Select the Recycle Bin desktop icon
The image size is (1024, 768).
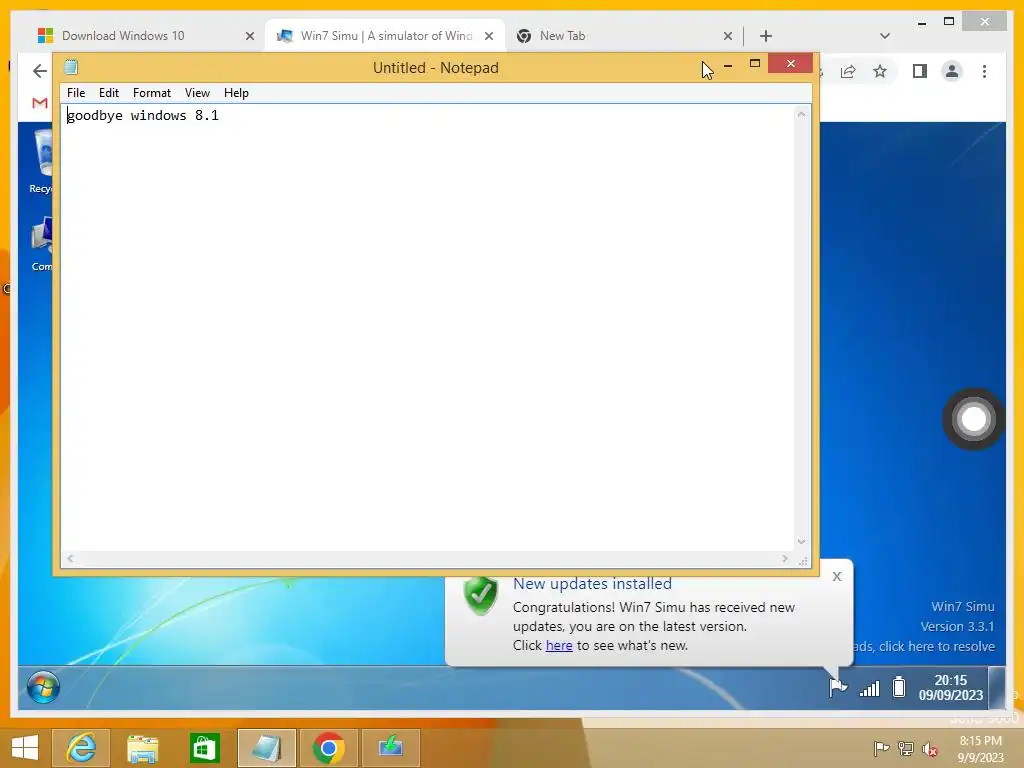pyautogui.click(x=40, y=162)
